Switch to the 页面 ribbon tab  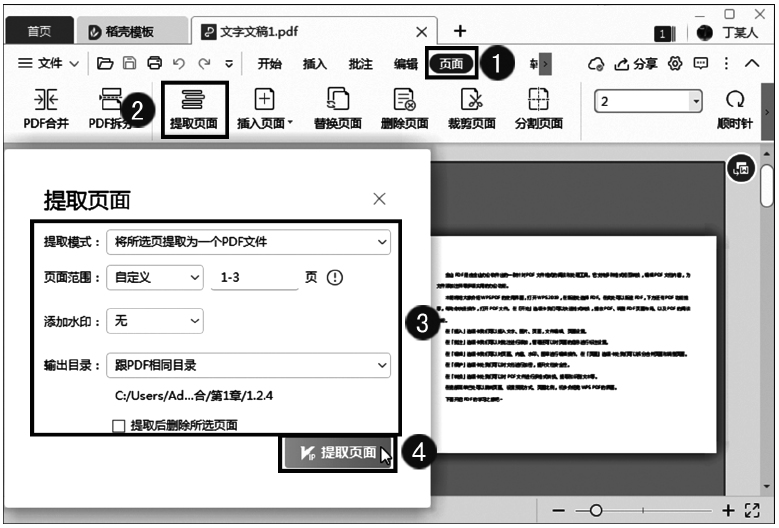coord(451,64)
